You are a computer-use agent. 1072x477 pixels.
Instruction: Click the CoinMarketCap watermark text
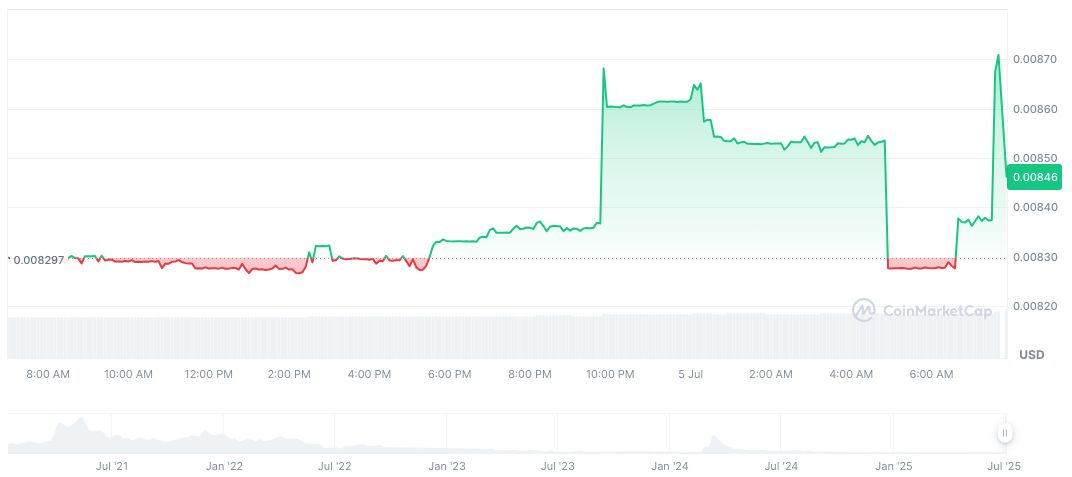(x=937, y=311)
